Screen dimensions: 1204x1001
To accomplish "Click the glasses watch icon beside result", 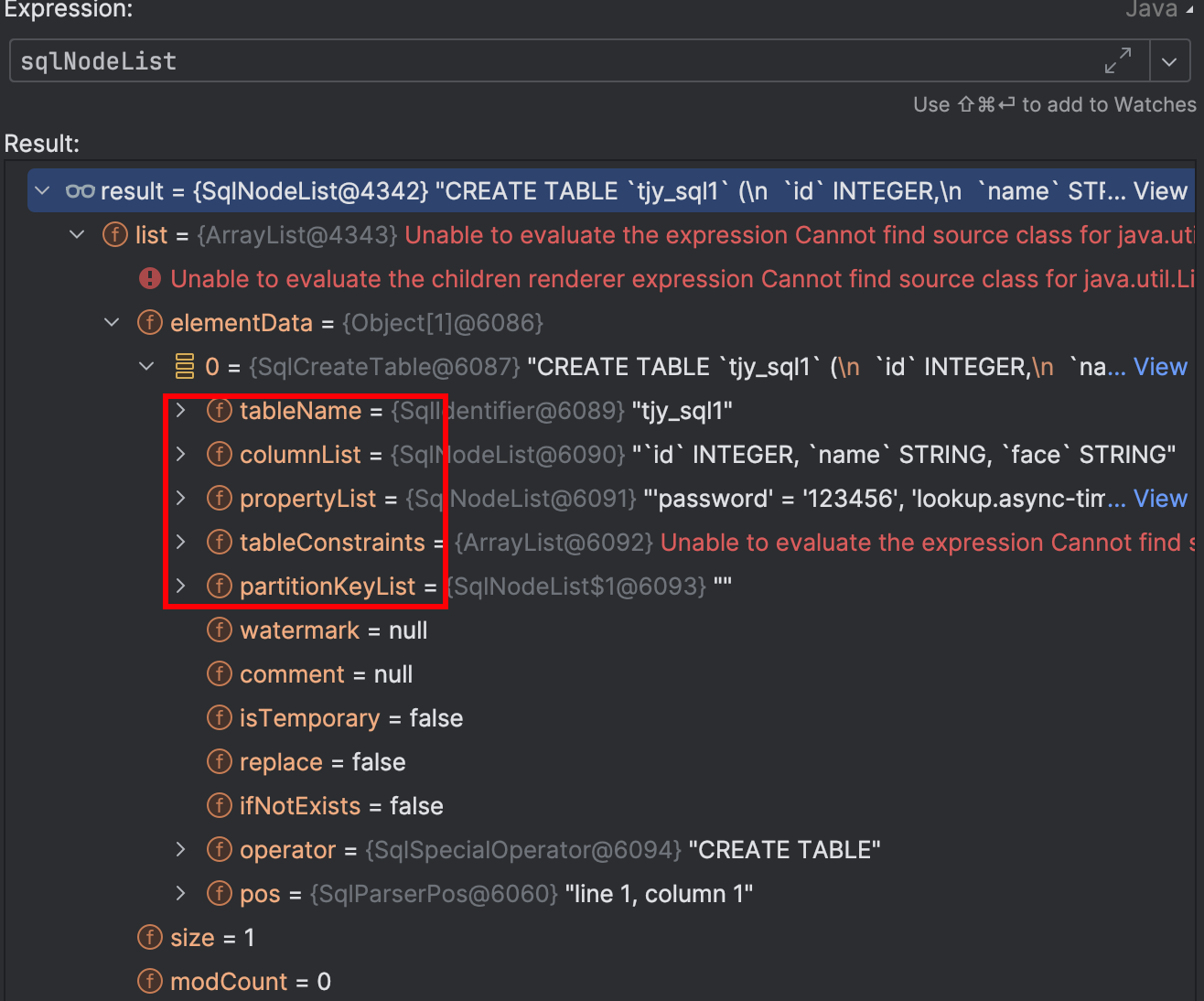I will [81, 191].
